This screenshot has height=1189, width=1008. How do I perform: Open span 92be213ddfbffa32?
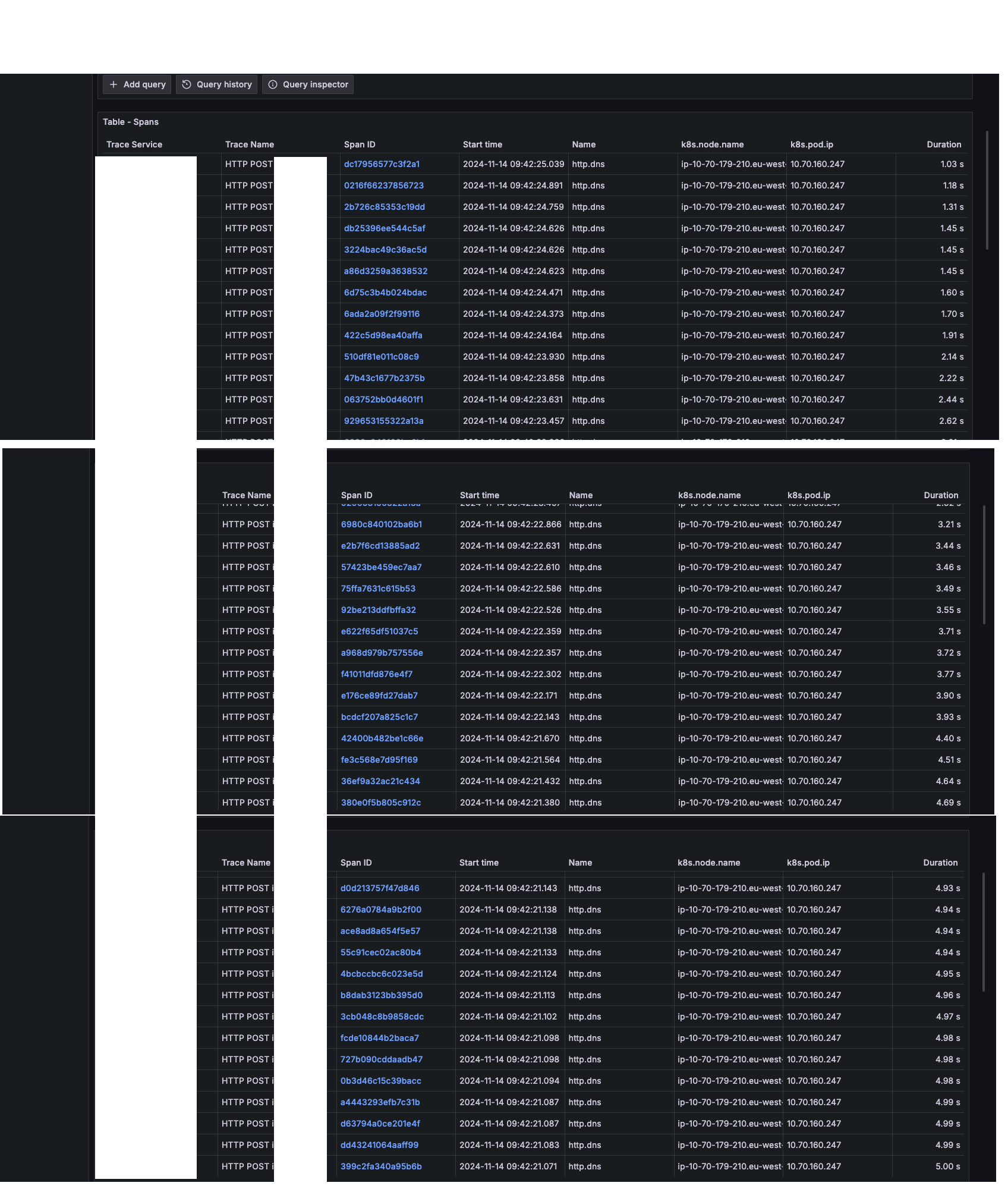click(379, 610)
